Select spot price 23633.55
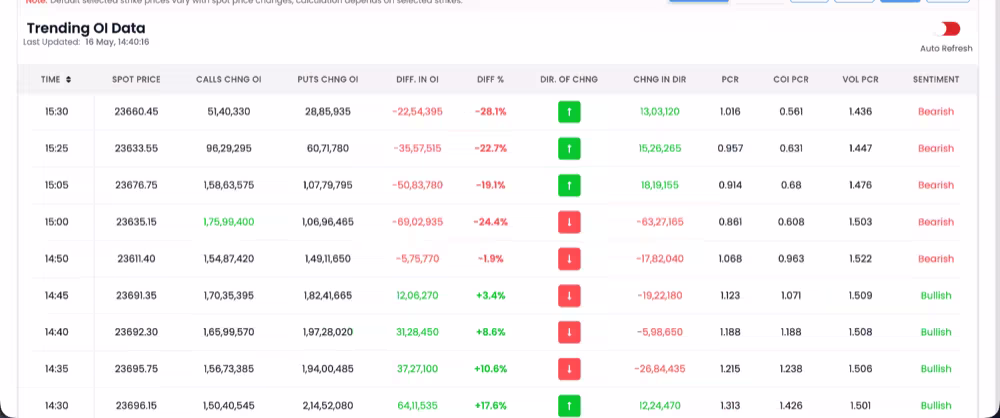The height and width of the screenshot is (418, 1000). click(136, 149)
